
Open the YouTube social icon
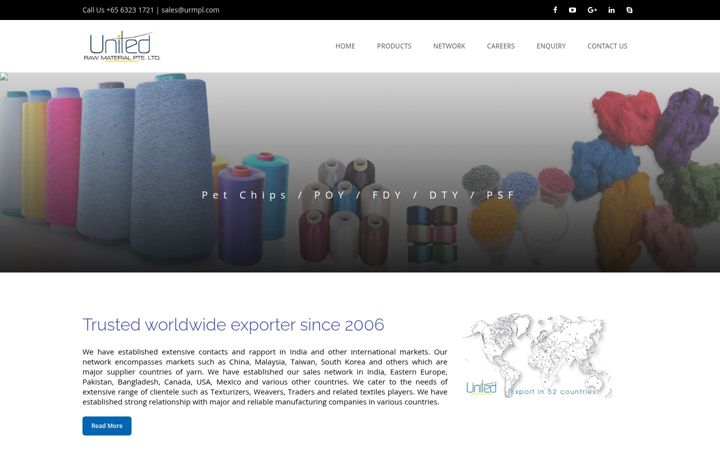tap(572, 10)
